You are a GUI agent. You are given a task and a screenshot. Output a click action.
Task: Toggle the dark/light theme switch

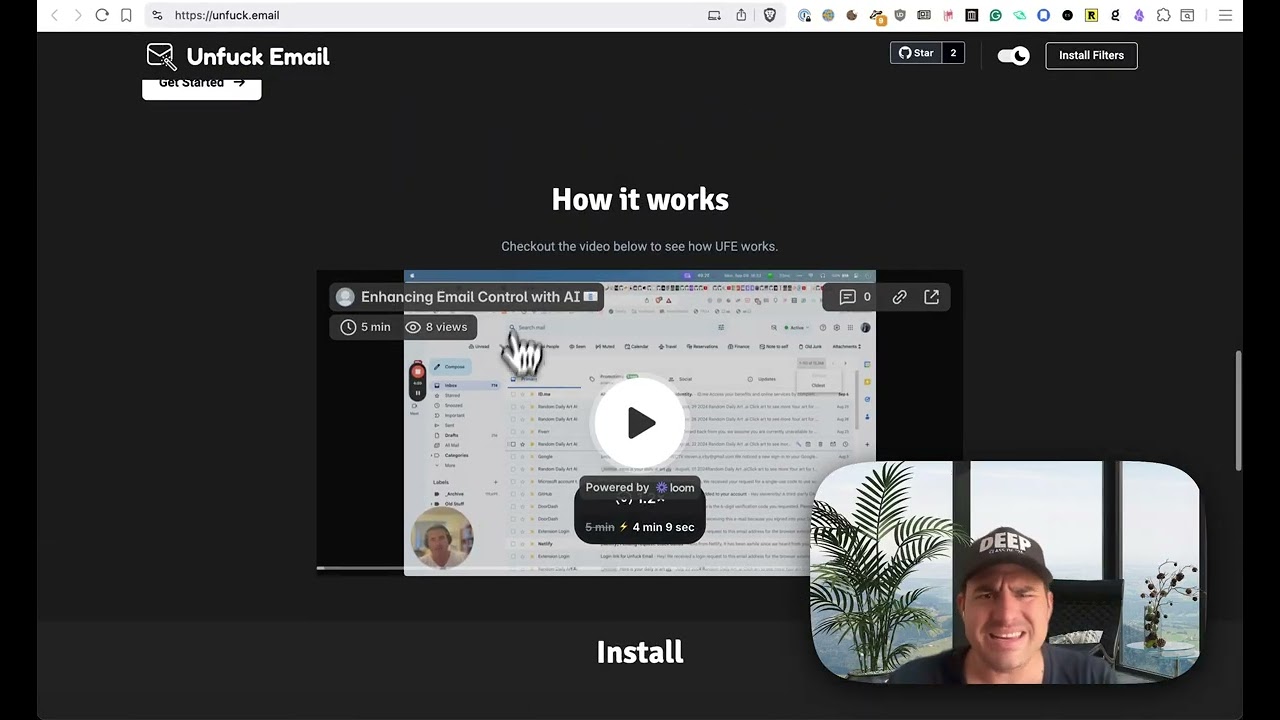(1013, 56)
